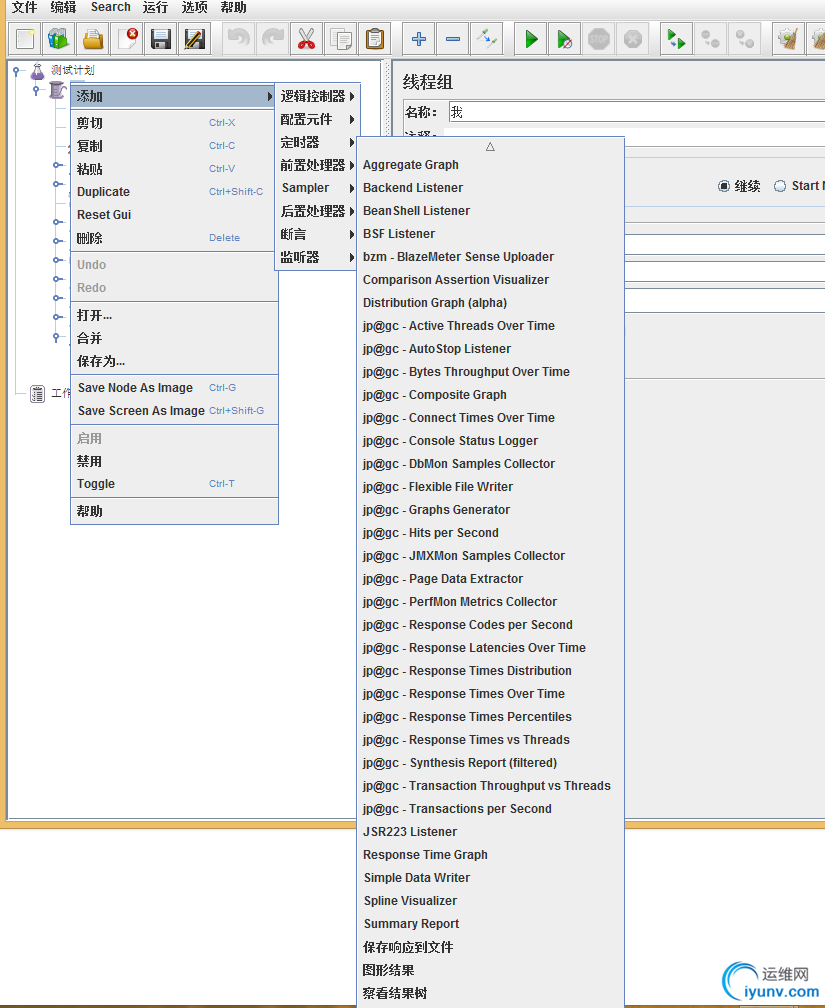Select the workbench clipboard icon in tree
Screen dimensions: 825x1008
[37, 393]
